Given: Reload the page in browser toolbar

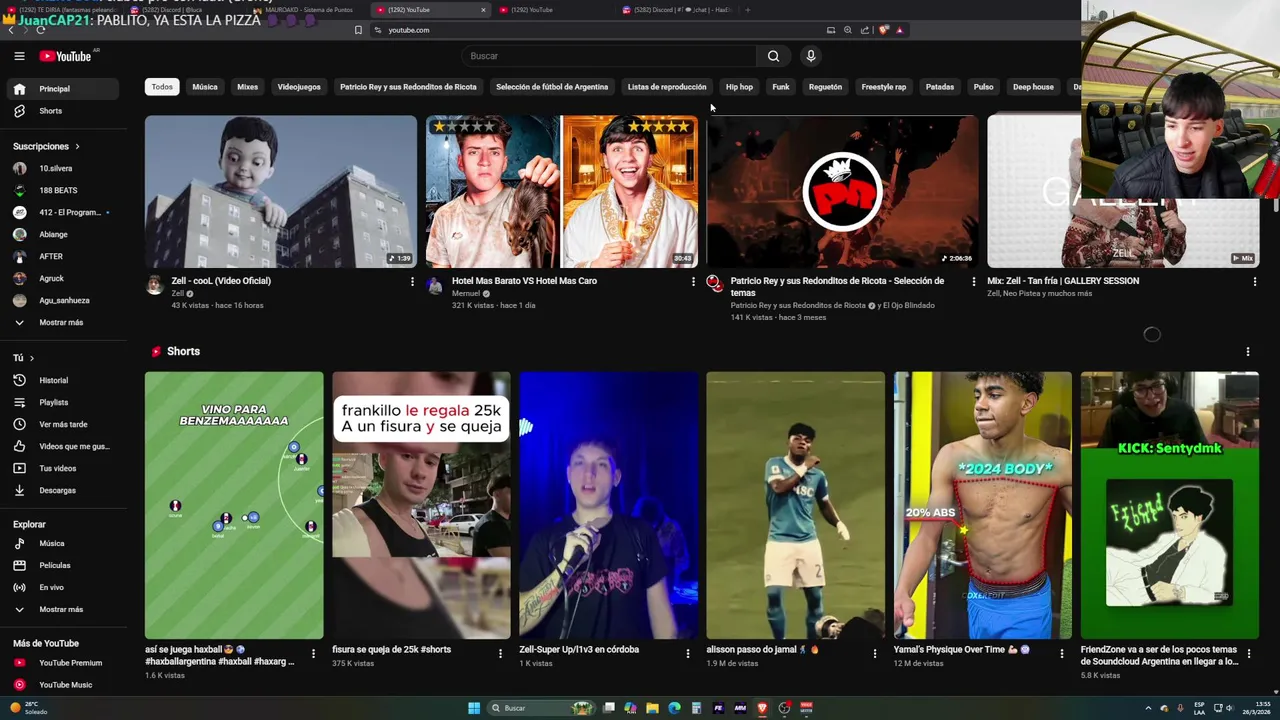Looking at the screenshot, I should pyautogui.click(x=41, y=30).
